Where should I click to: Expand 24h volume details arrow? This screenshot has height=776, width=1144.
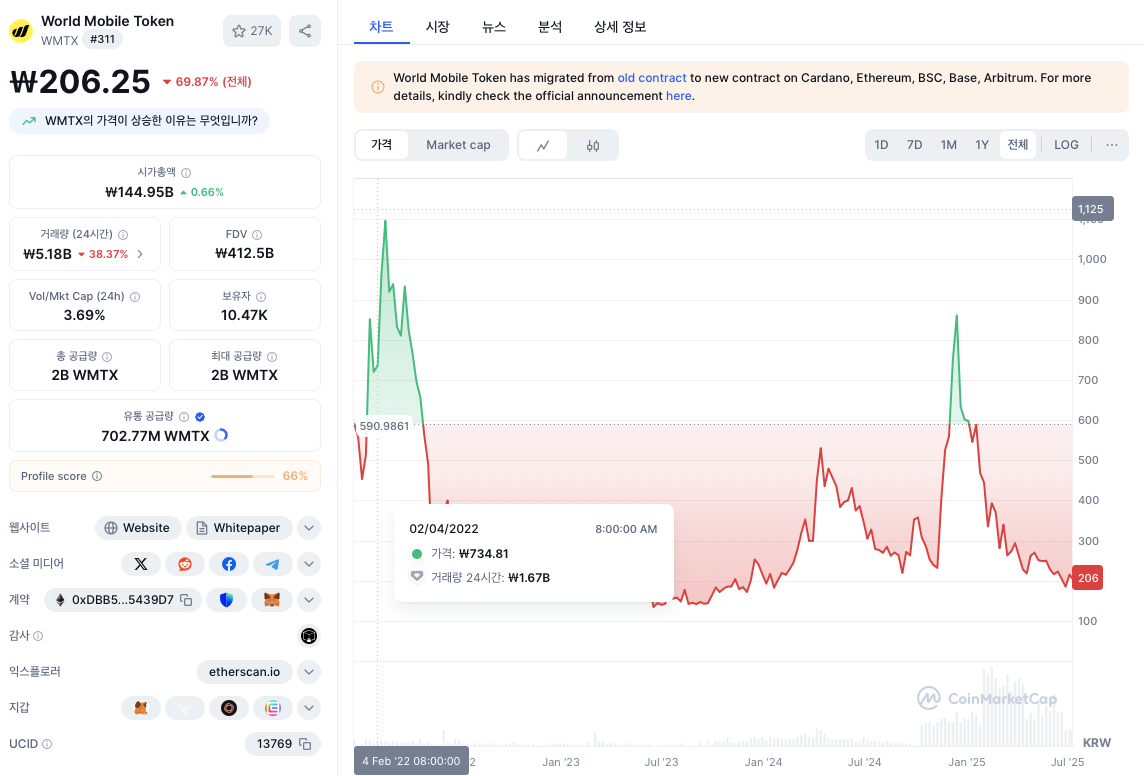(140, 254)
